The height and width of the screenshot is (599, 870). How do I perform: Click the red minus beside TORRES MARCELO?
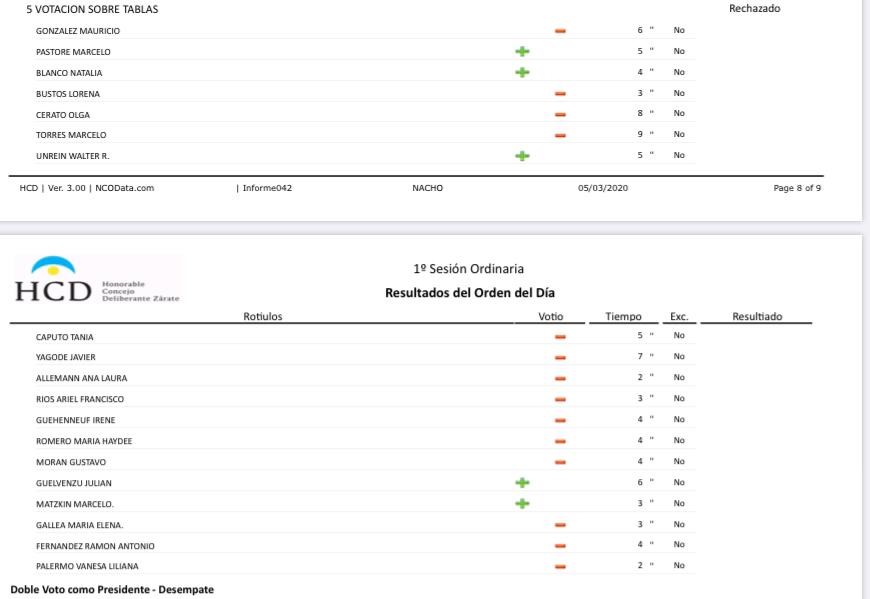coord(560,135)
